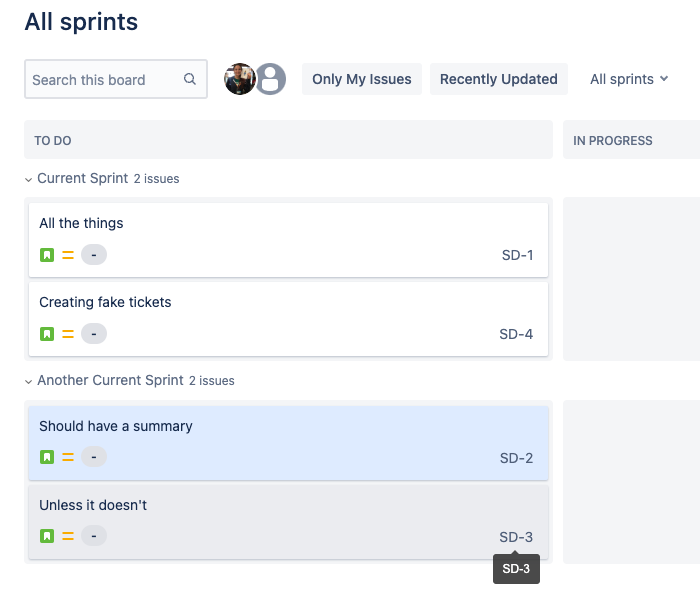Viewport: 700px width, 610px height.
Task: Click the search magnifier icon
Action: 190,80
